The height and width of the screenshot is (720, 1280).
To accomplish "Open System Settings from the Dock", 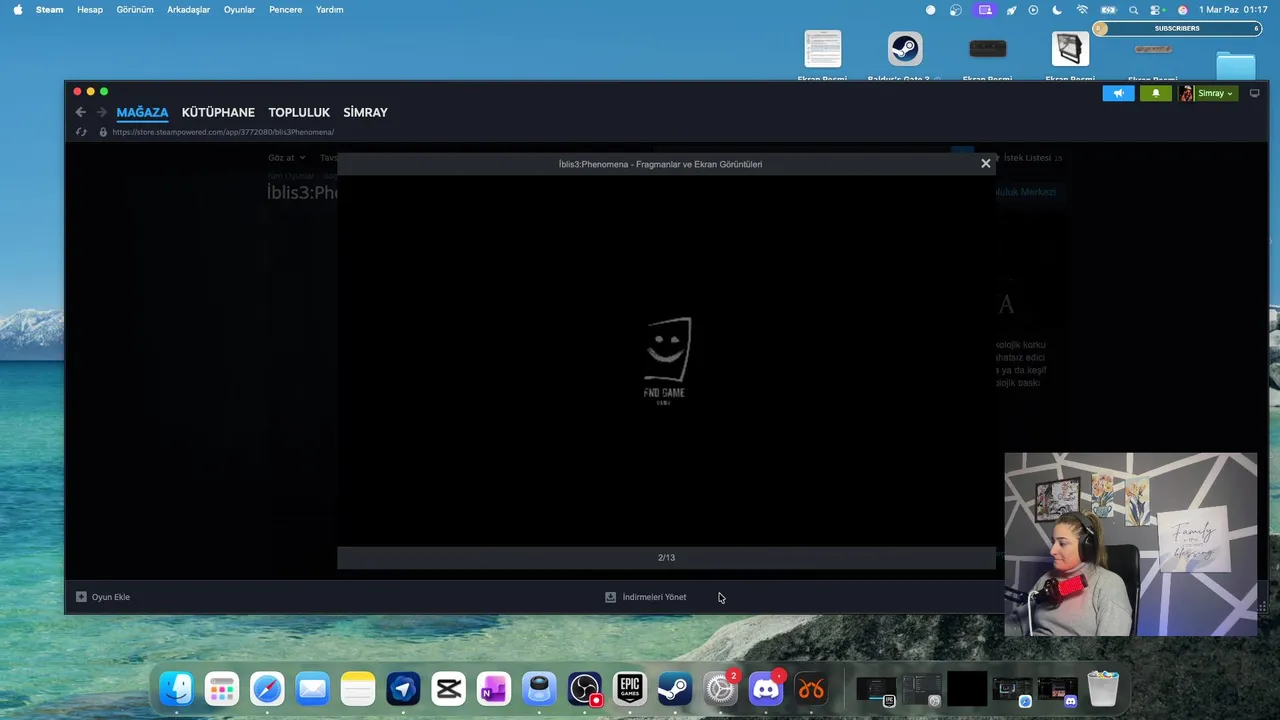I will (720, 689).
